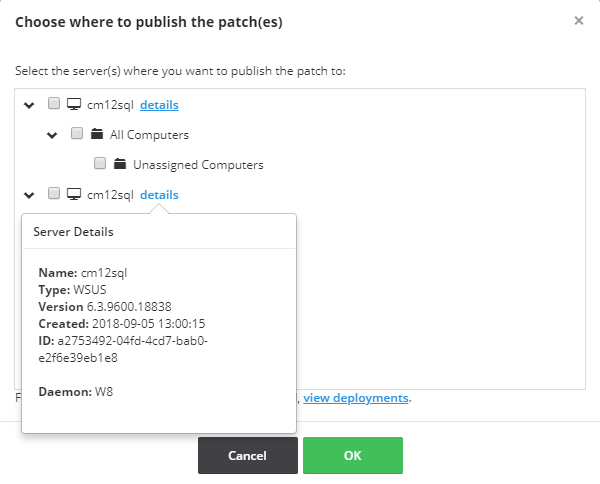Viewport: 600px width, 484px height.
Task: Click the All Computers folder icon
Action: 97,134
